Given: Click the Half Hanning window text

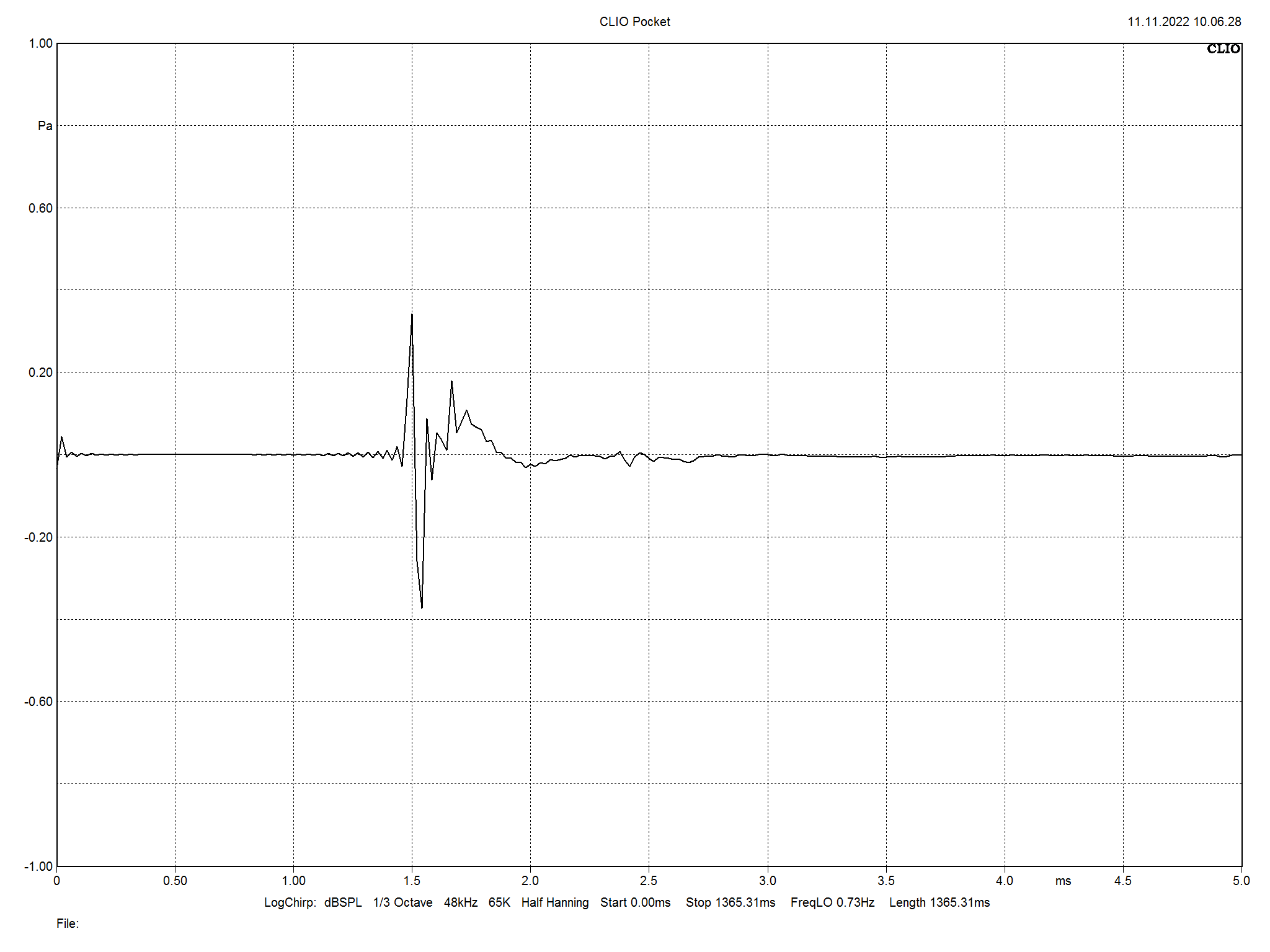Looking at the screenshot, I should (555, 902).
